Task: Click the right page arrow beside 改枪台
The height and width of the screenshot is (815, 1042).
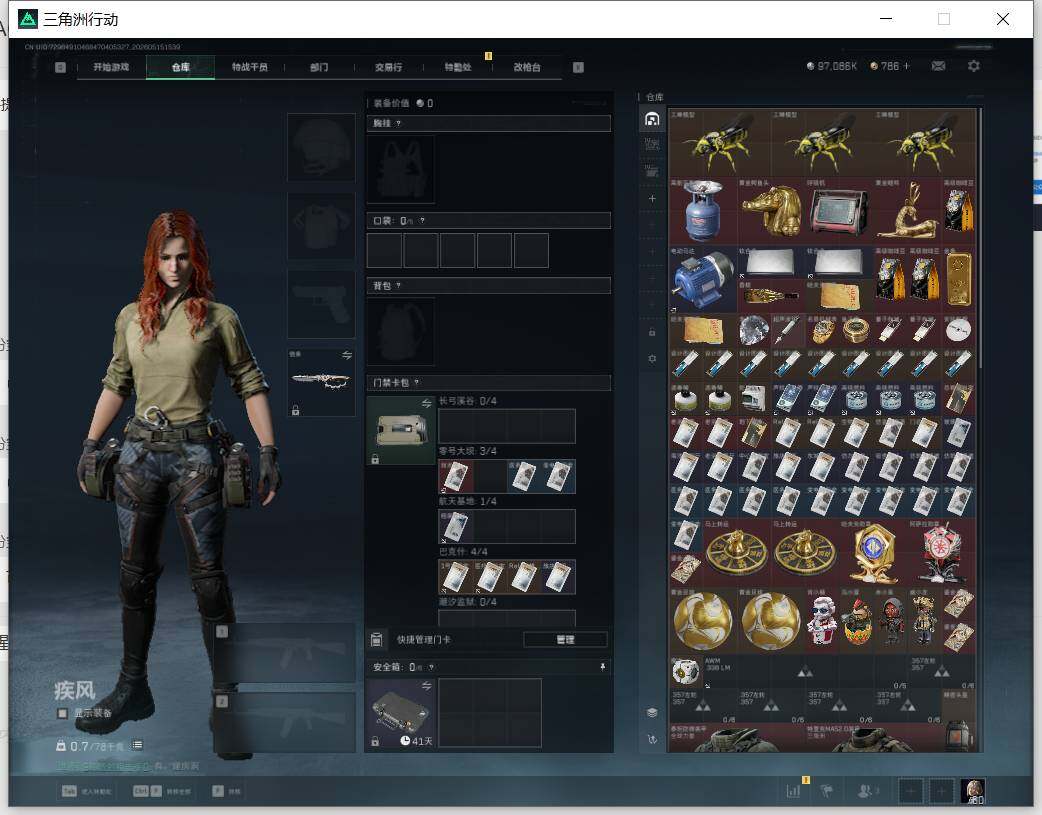Action: click(x=578, y=67)
